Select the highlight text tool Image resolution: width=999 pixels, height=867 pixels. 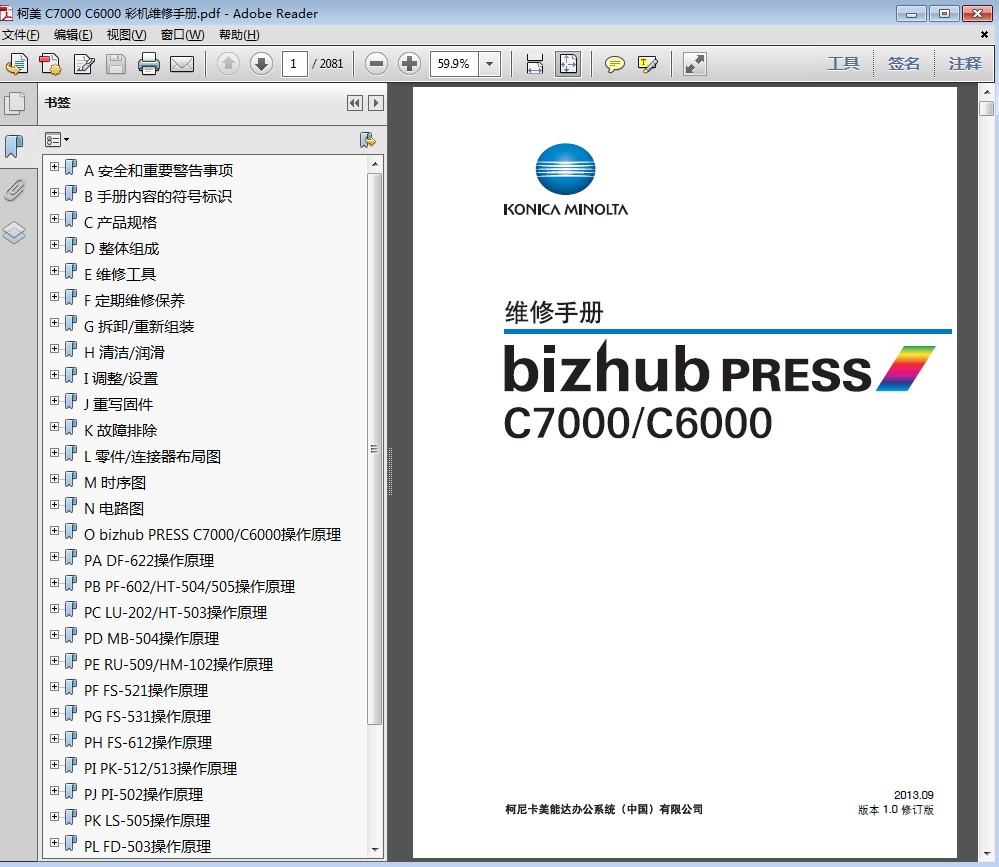coord(647,64)
